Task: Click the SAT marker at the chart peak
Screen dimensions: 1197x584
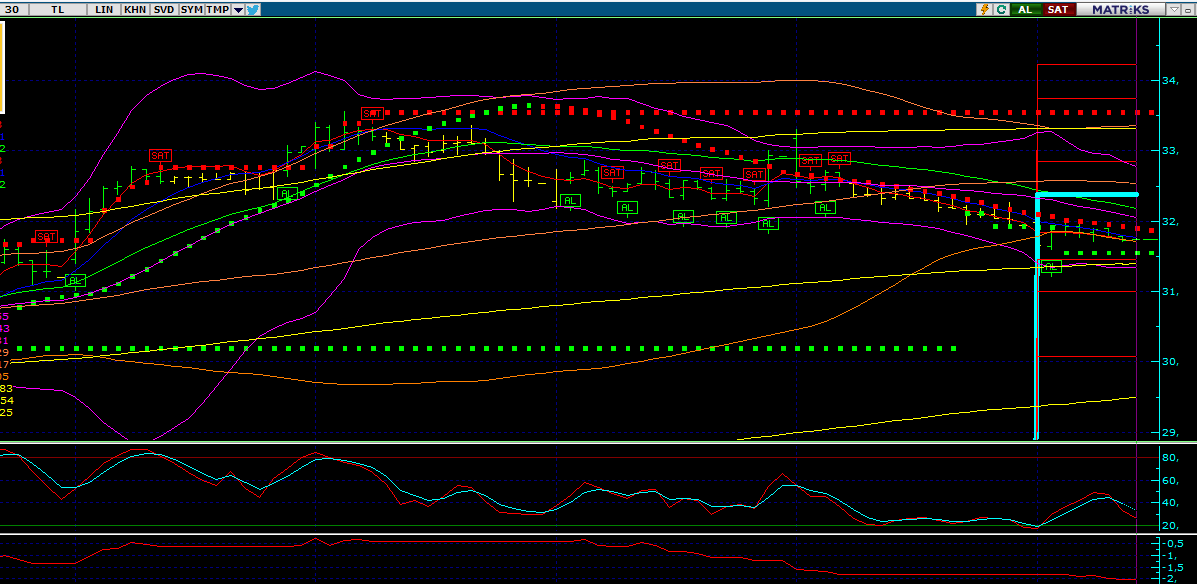Action: click(x=372, y=114)
